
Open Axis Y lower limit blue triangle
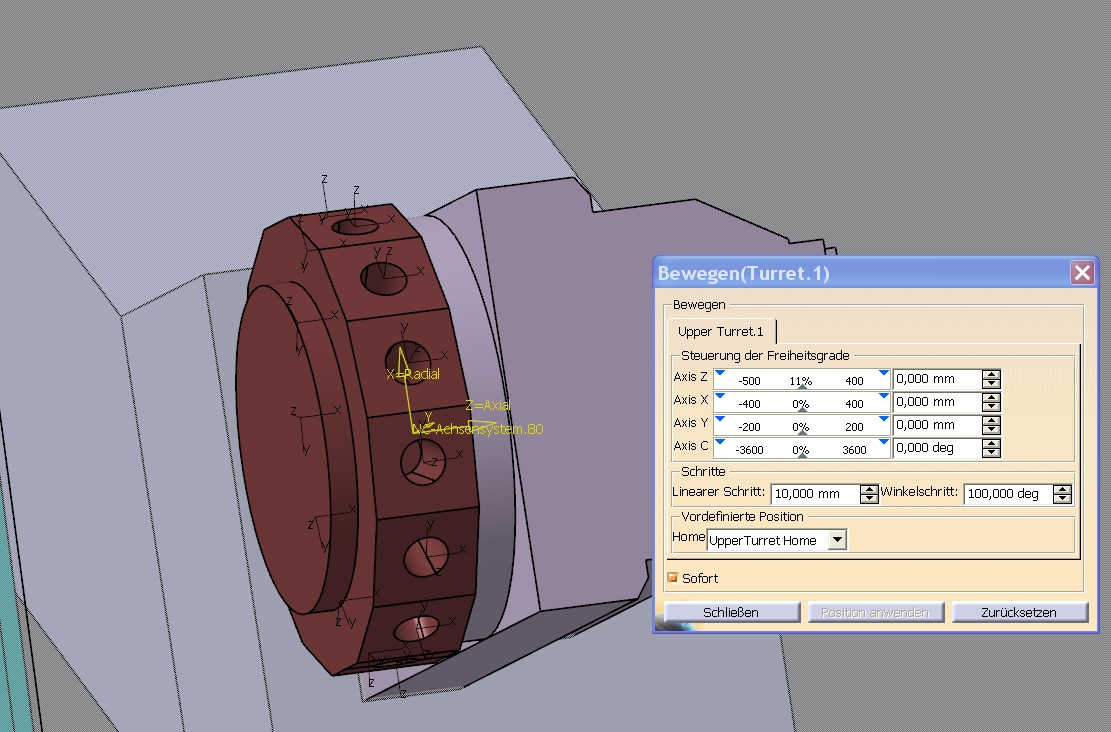pos(720,419)
